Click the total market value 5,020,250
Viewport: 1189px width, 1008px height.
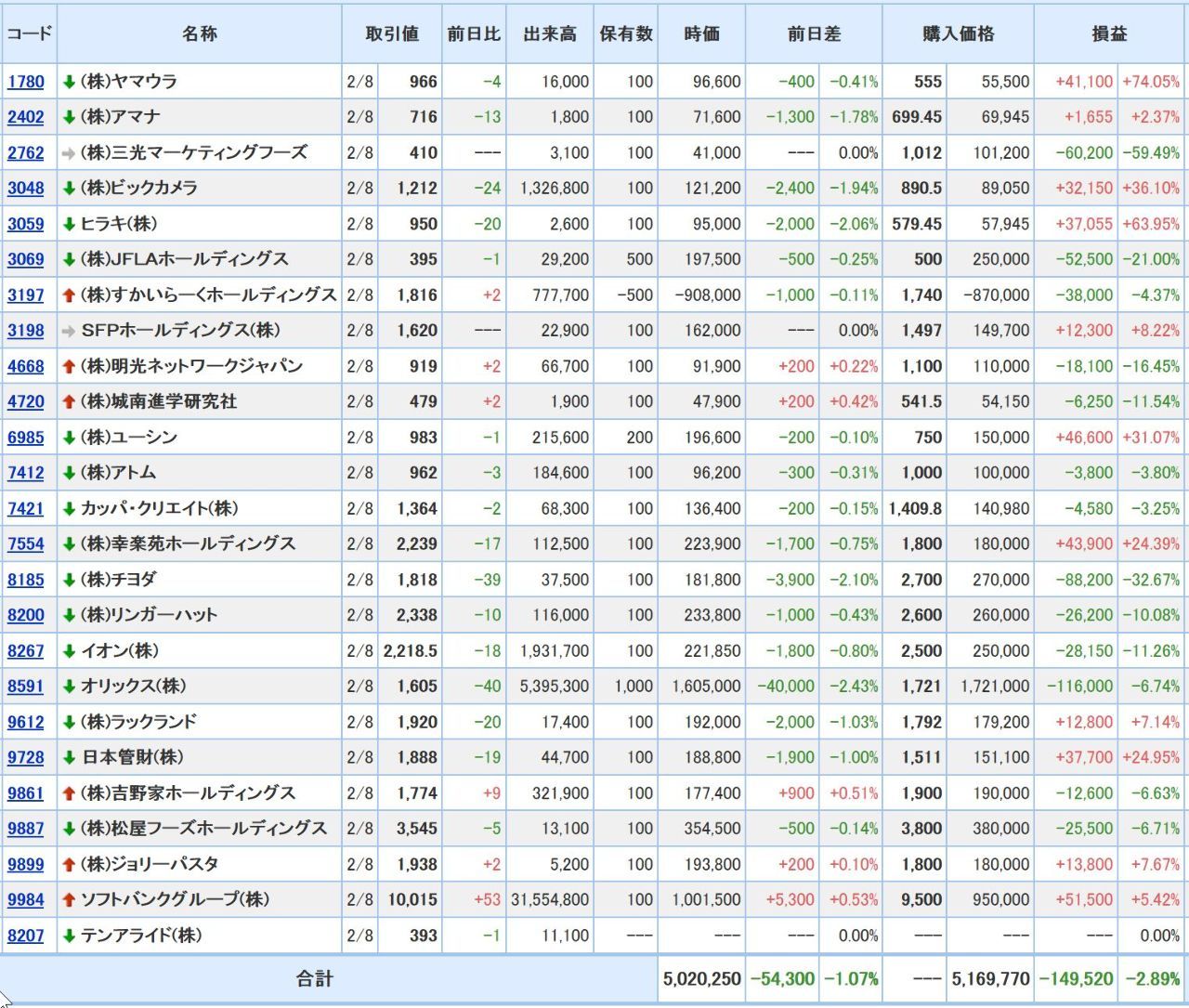(x=702, y=979)
